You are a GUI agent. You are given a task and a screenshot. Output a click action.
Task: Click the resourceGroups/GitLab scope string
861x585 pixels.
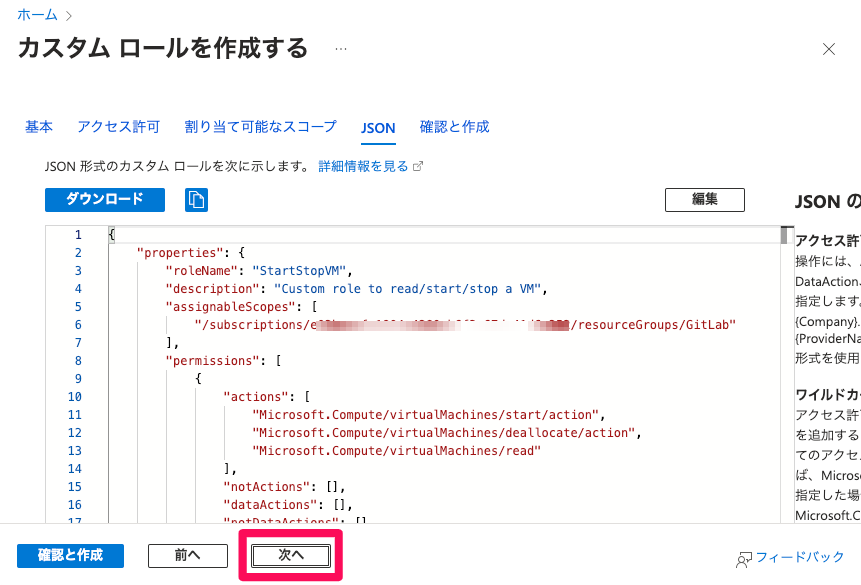[465, 325]
